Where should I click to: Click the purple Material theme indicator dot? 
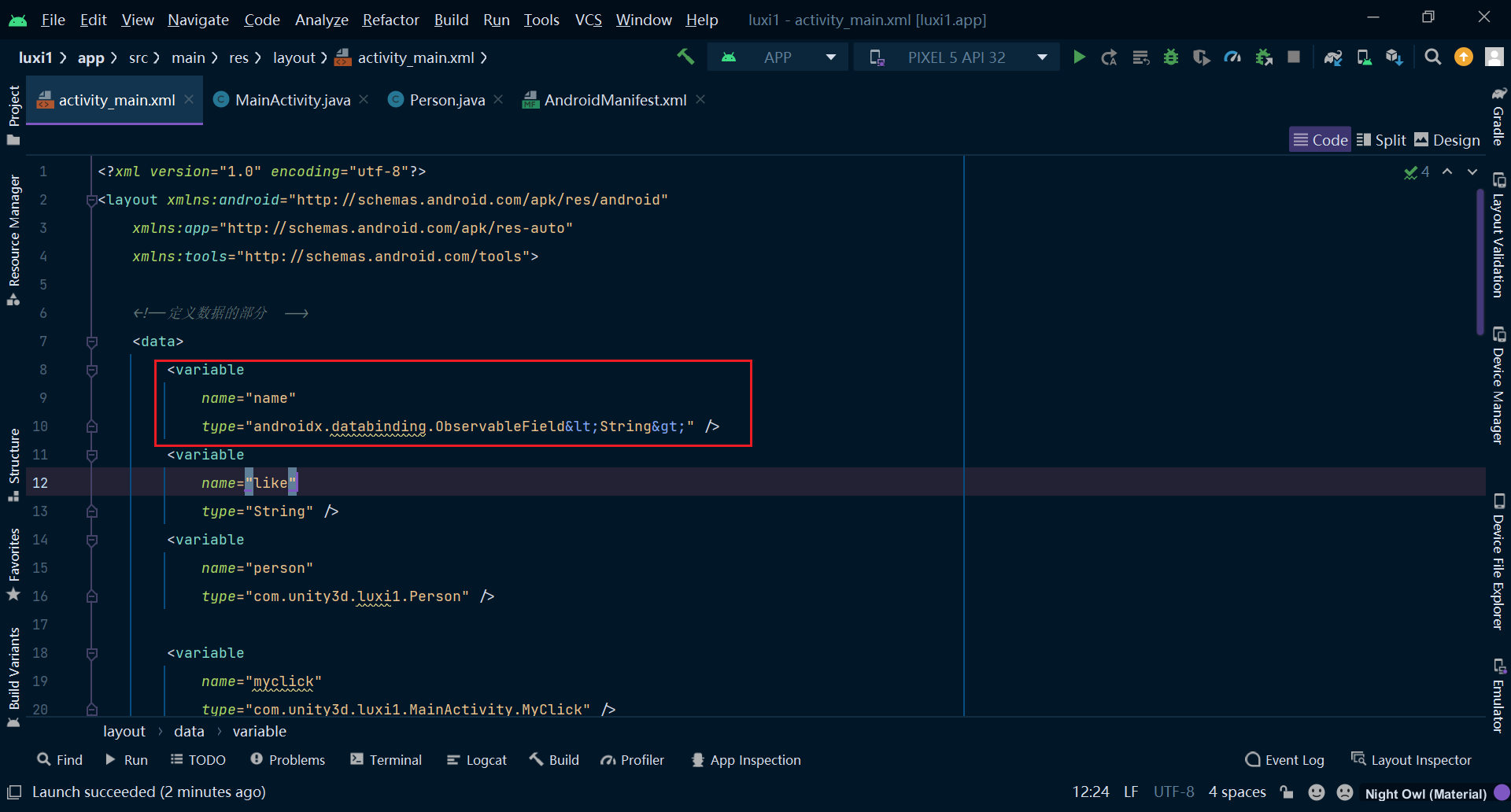[x=1502, y=792]
